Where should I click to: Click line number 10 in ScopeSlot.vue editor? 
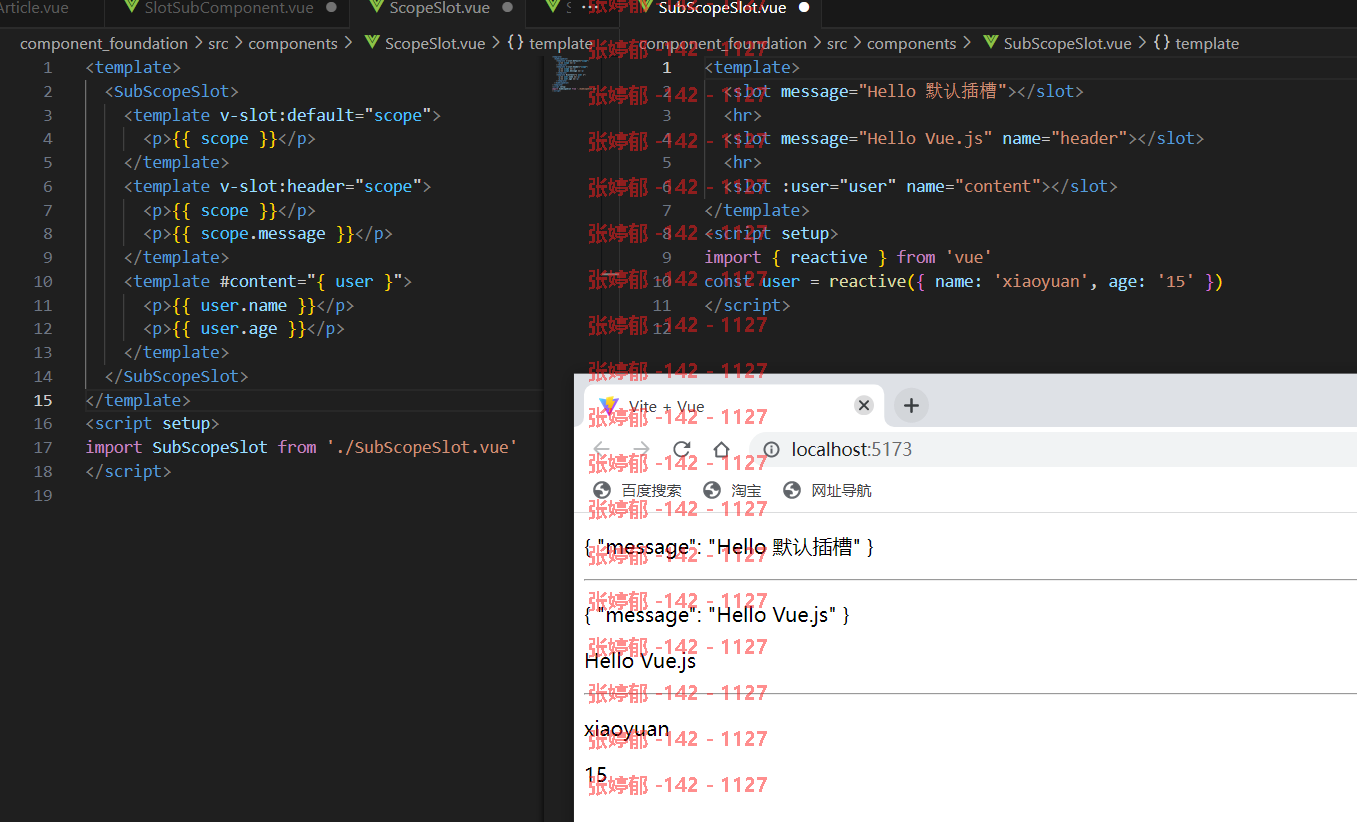point(43,281)
